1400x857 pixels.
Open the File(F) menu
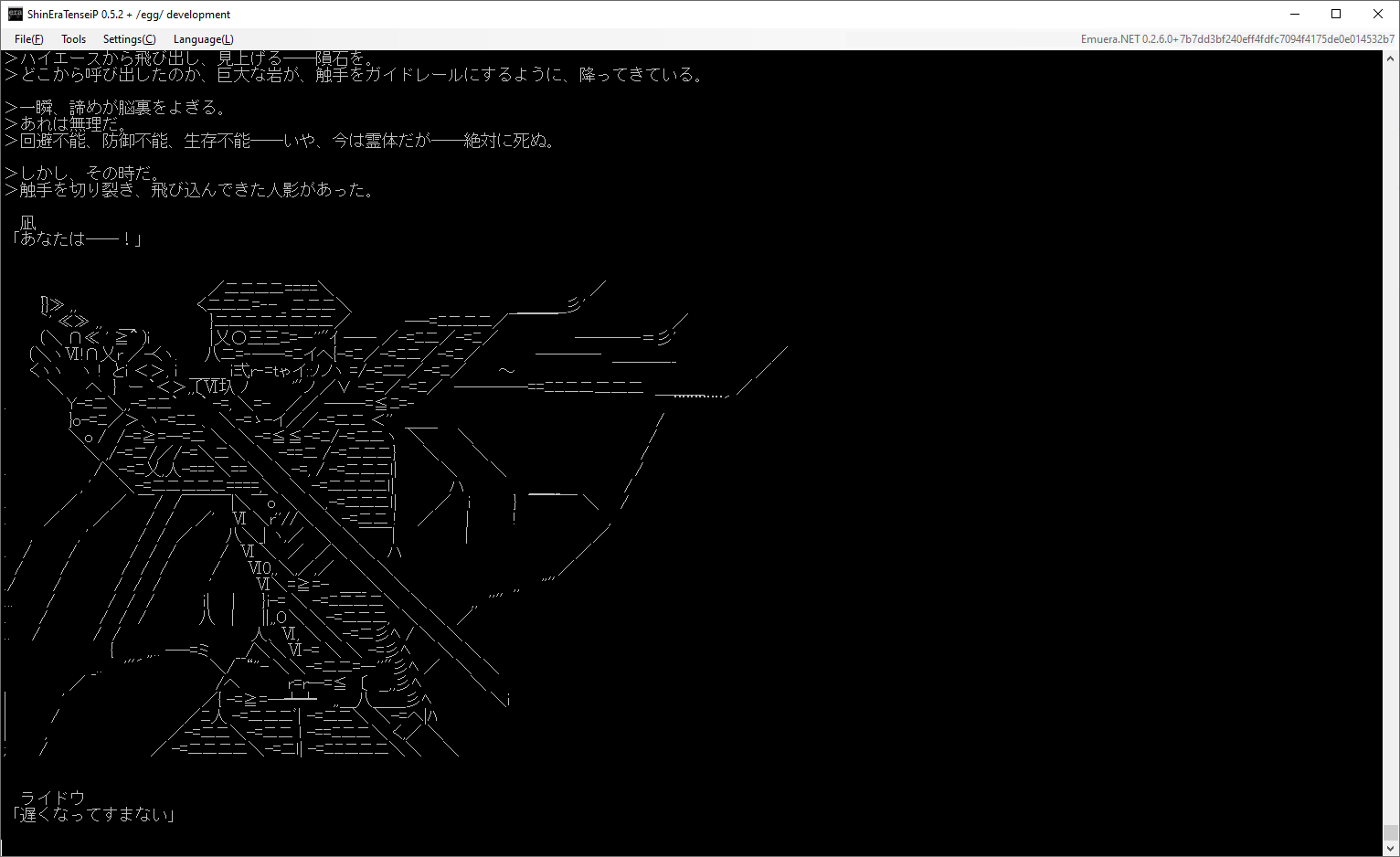[28, 39]
